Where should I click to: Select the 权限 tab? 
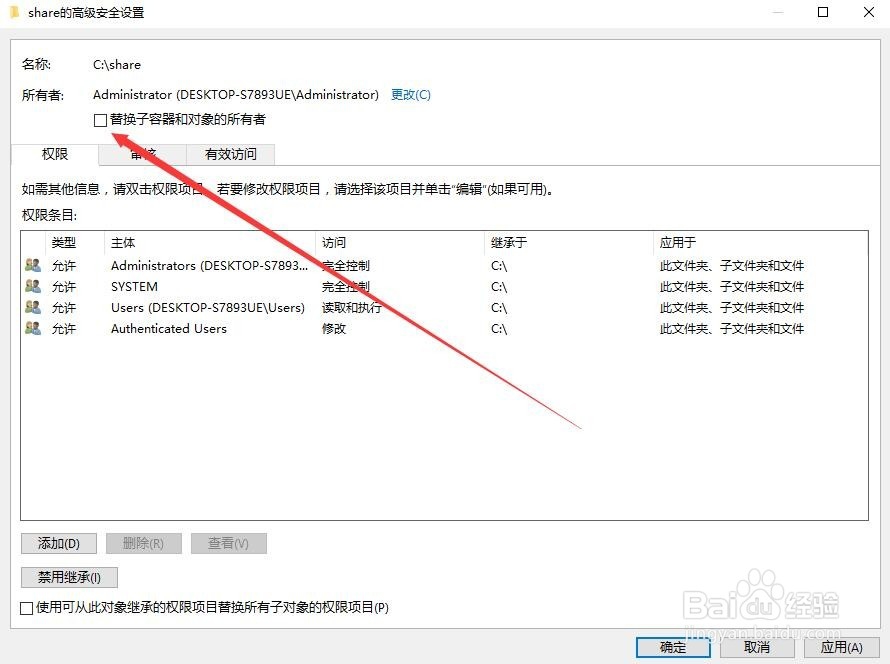pyautogui.click(x=55, y=154)
